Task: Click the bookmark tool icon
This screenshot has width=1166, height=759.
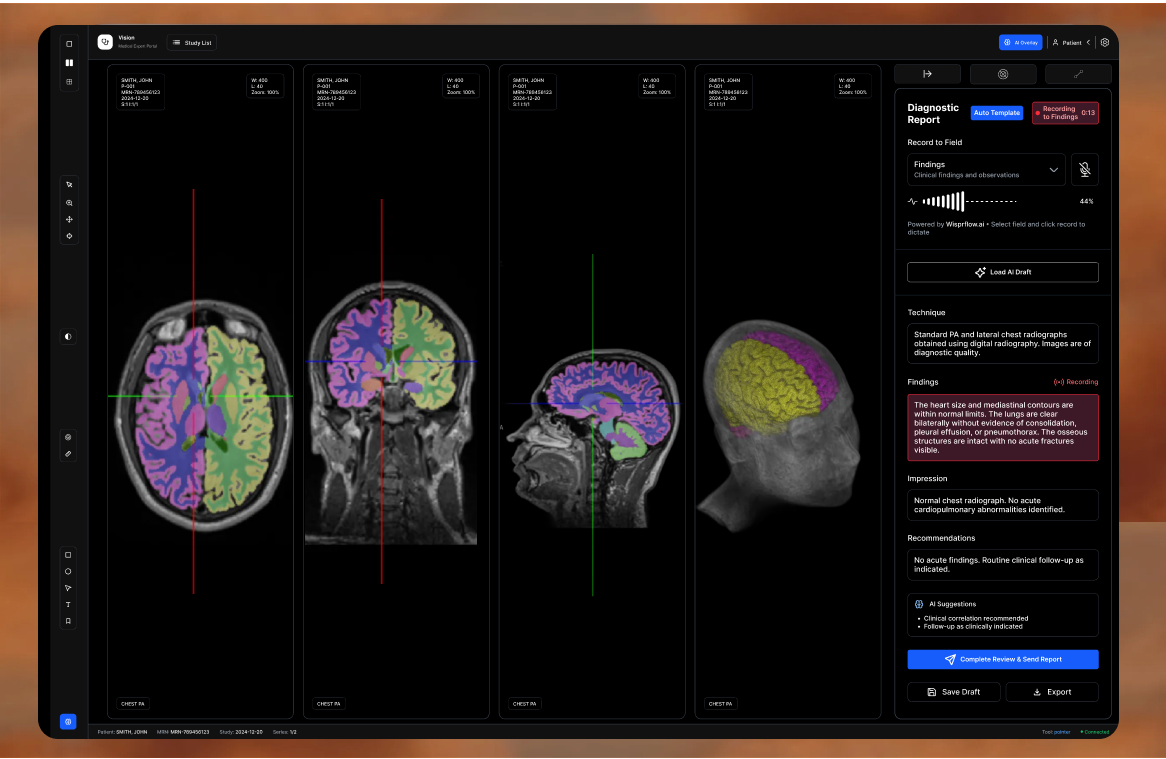Action: click(x=68, y=621)
